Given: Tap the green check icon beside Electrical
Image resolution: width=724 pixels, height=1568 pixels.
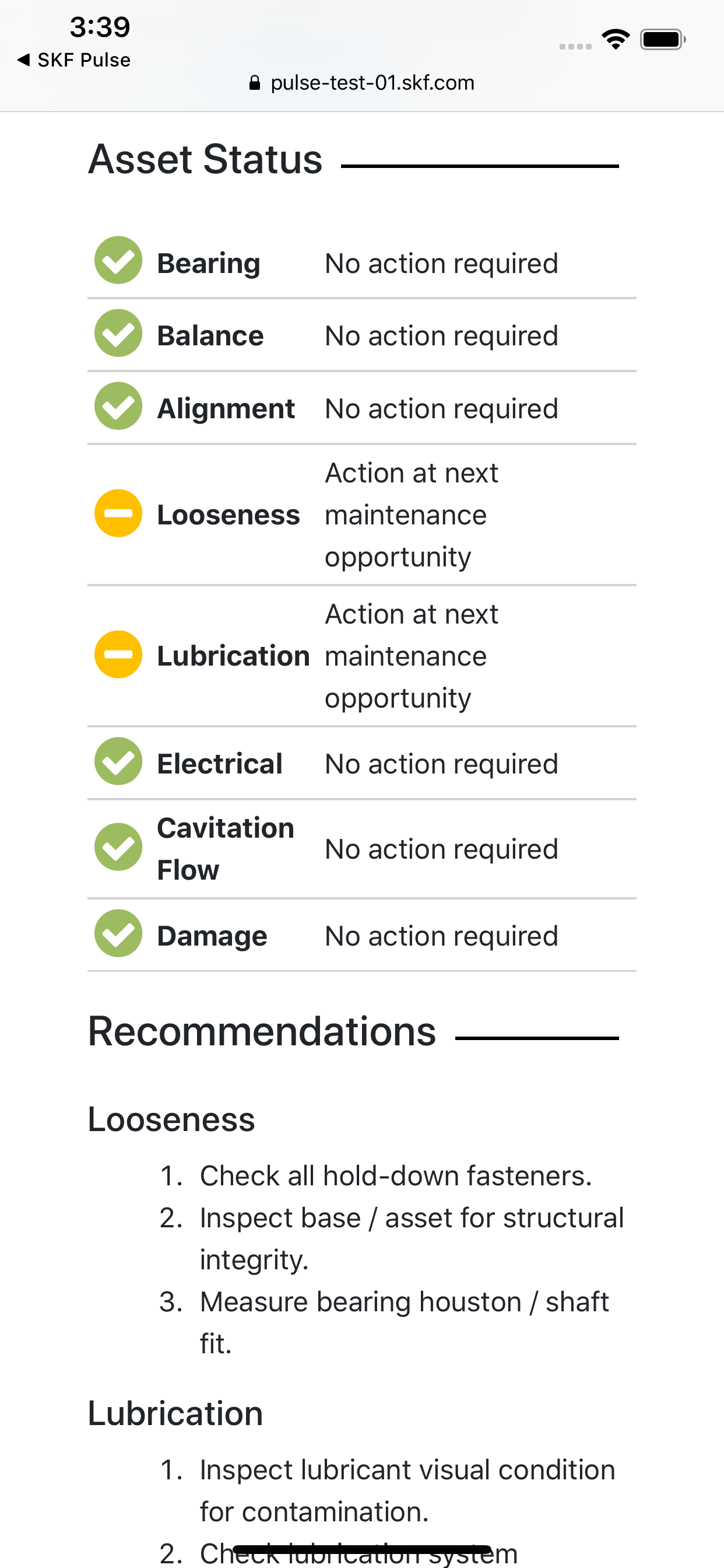Looking at the screenshot, I should [118, 761].
